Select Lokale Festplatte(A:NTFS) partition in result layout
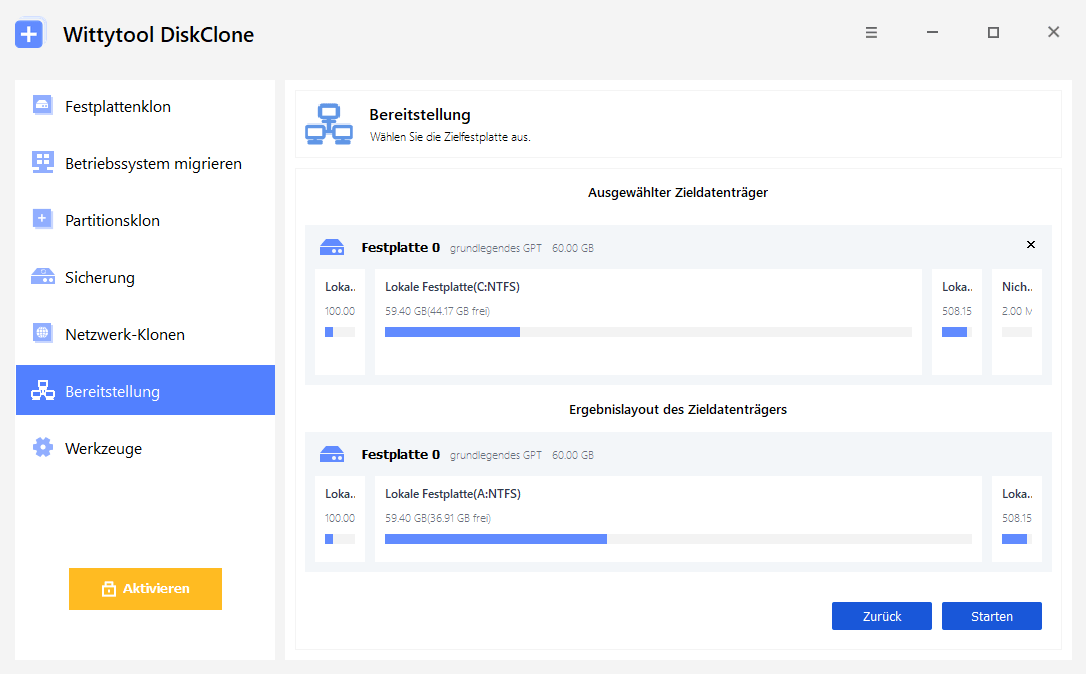The height and width of the screenshot is (674, 1086). [678, 519]
